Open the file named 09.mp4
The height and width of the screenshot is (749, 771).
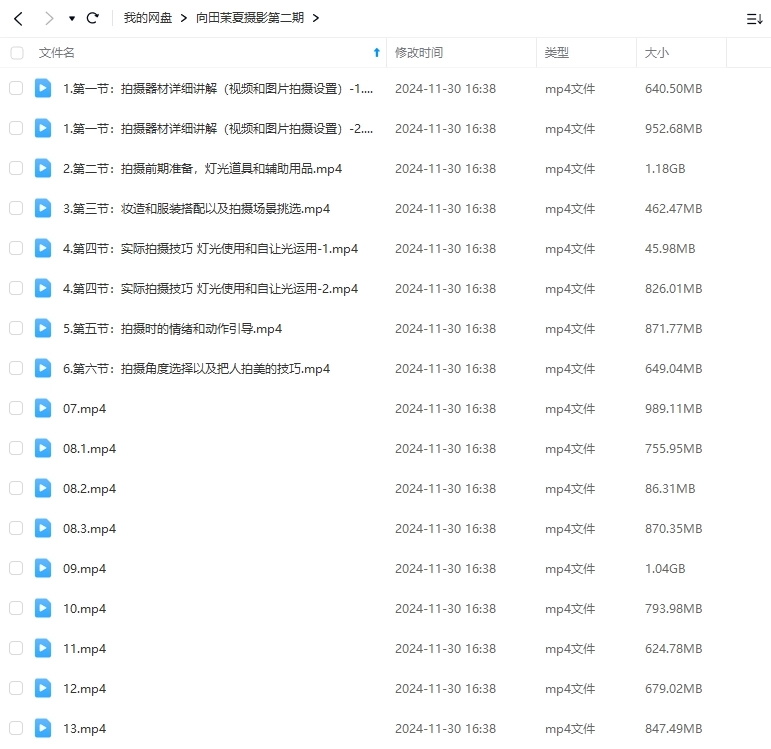tap(85, 569)
